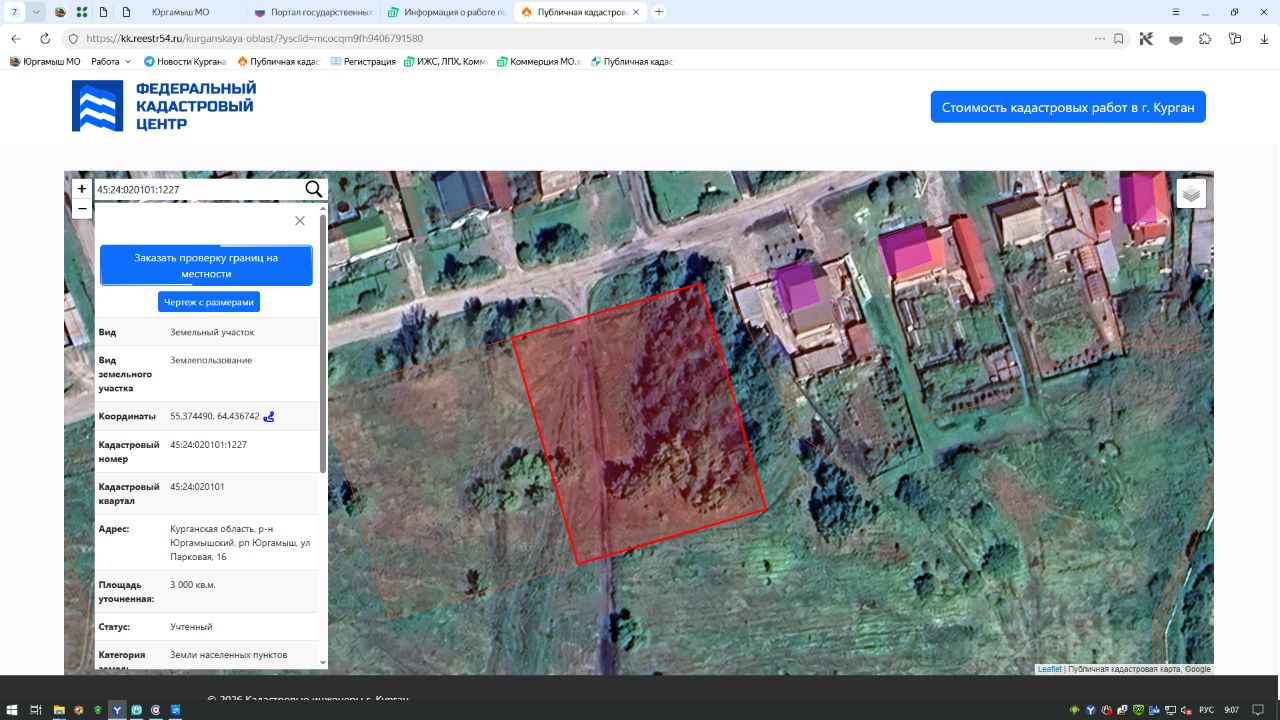Open the browser main menu
The width and height of the screenshot is (1280, 720).
1178,12
